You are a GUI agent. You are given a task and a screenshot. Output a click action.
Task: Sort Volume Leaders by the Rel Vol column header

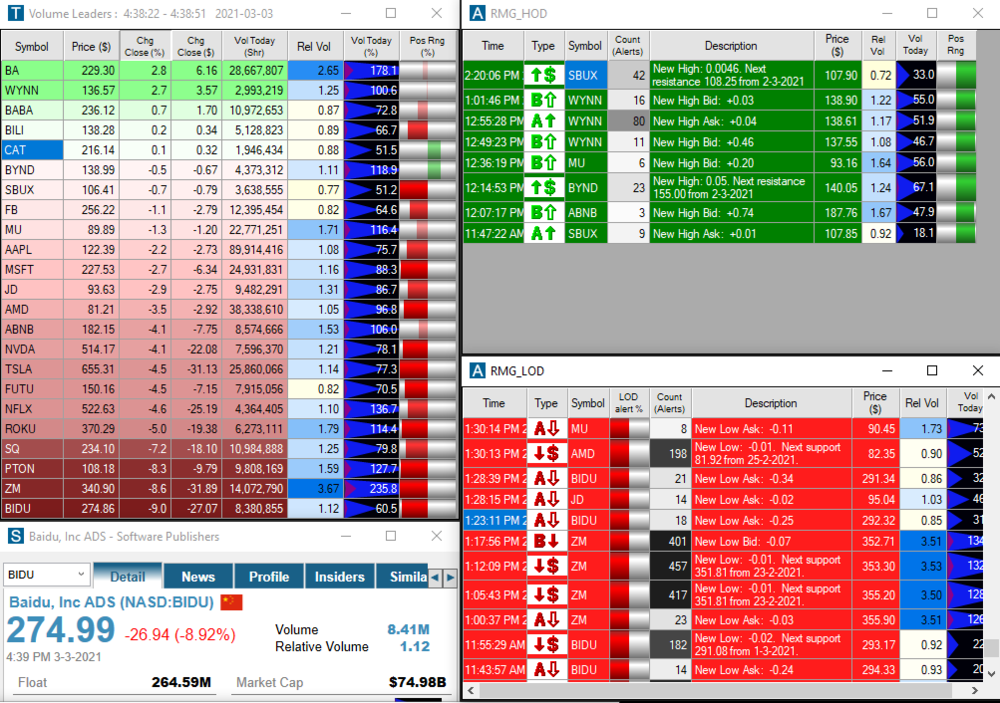pyautogui.click(x=314, y=46)
